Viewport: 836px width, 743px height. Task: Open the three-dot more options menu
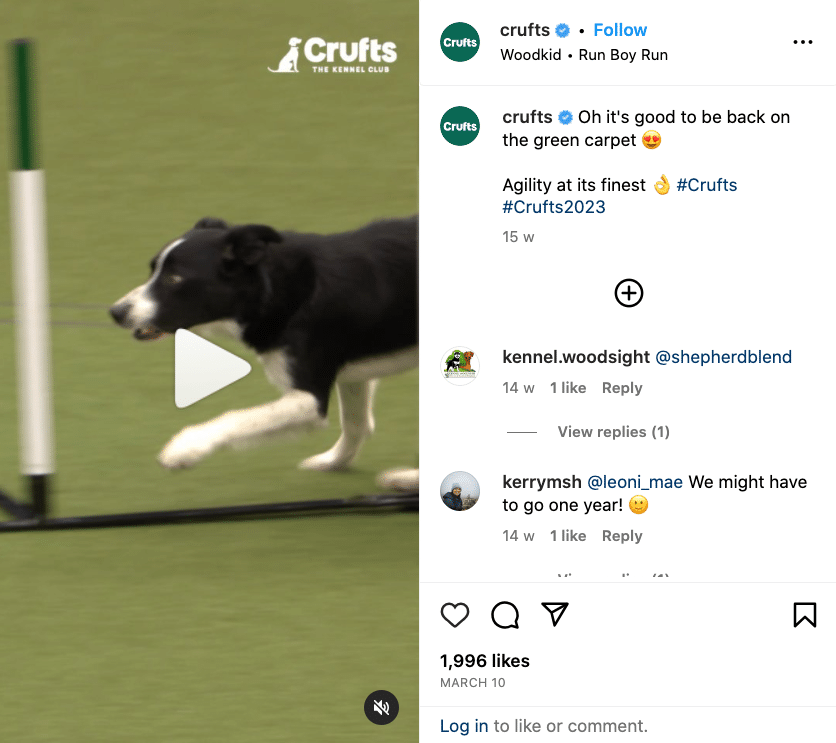pos(802,42)
